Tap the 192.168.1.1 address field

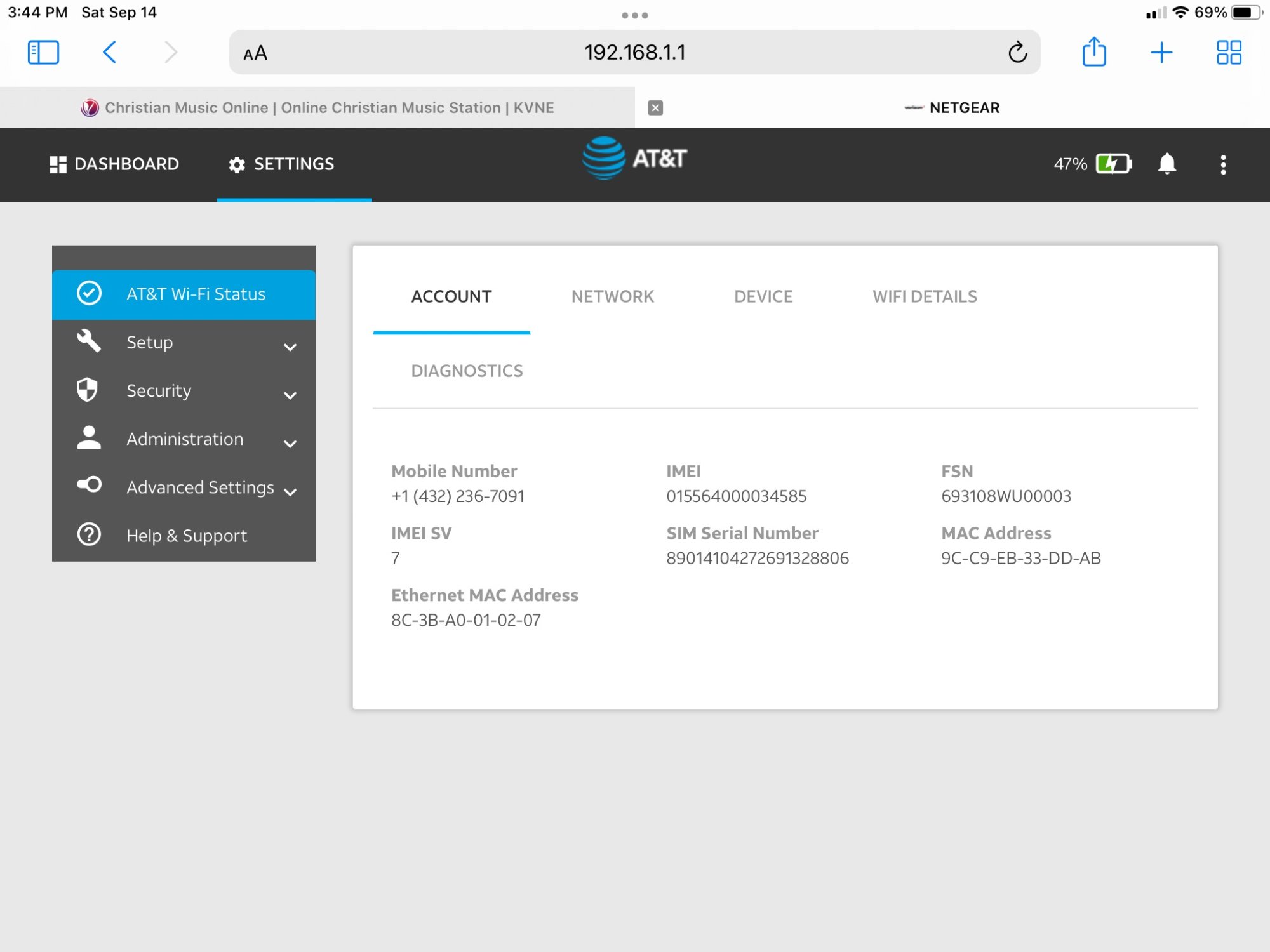pos(634,52)
